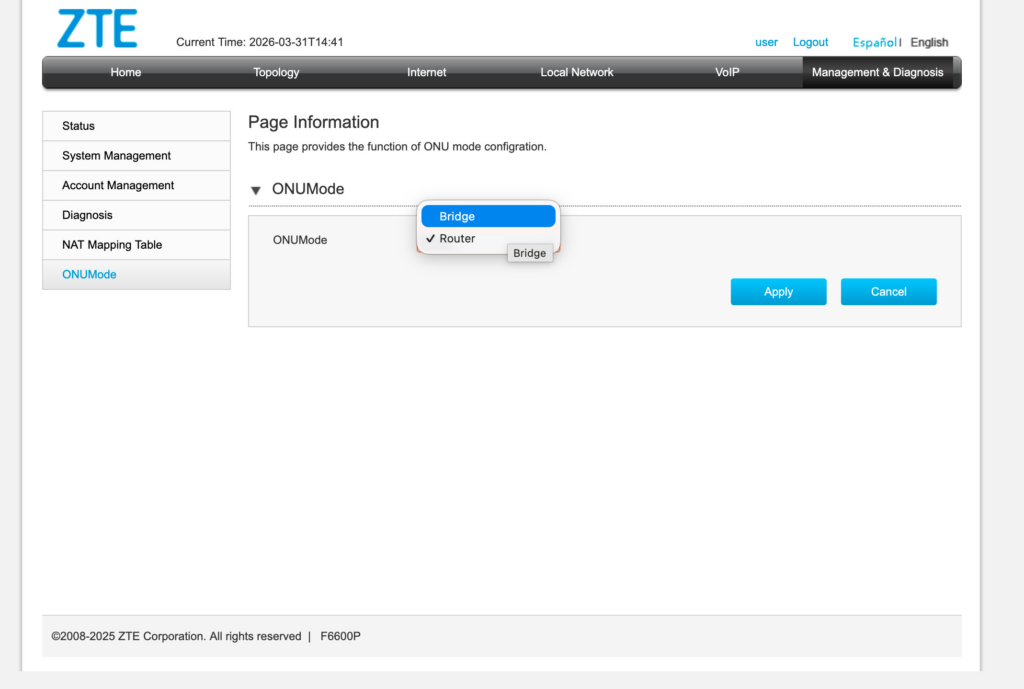Go to Account Management section

136,185
